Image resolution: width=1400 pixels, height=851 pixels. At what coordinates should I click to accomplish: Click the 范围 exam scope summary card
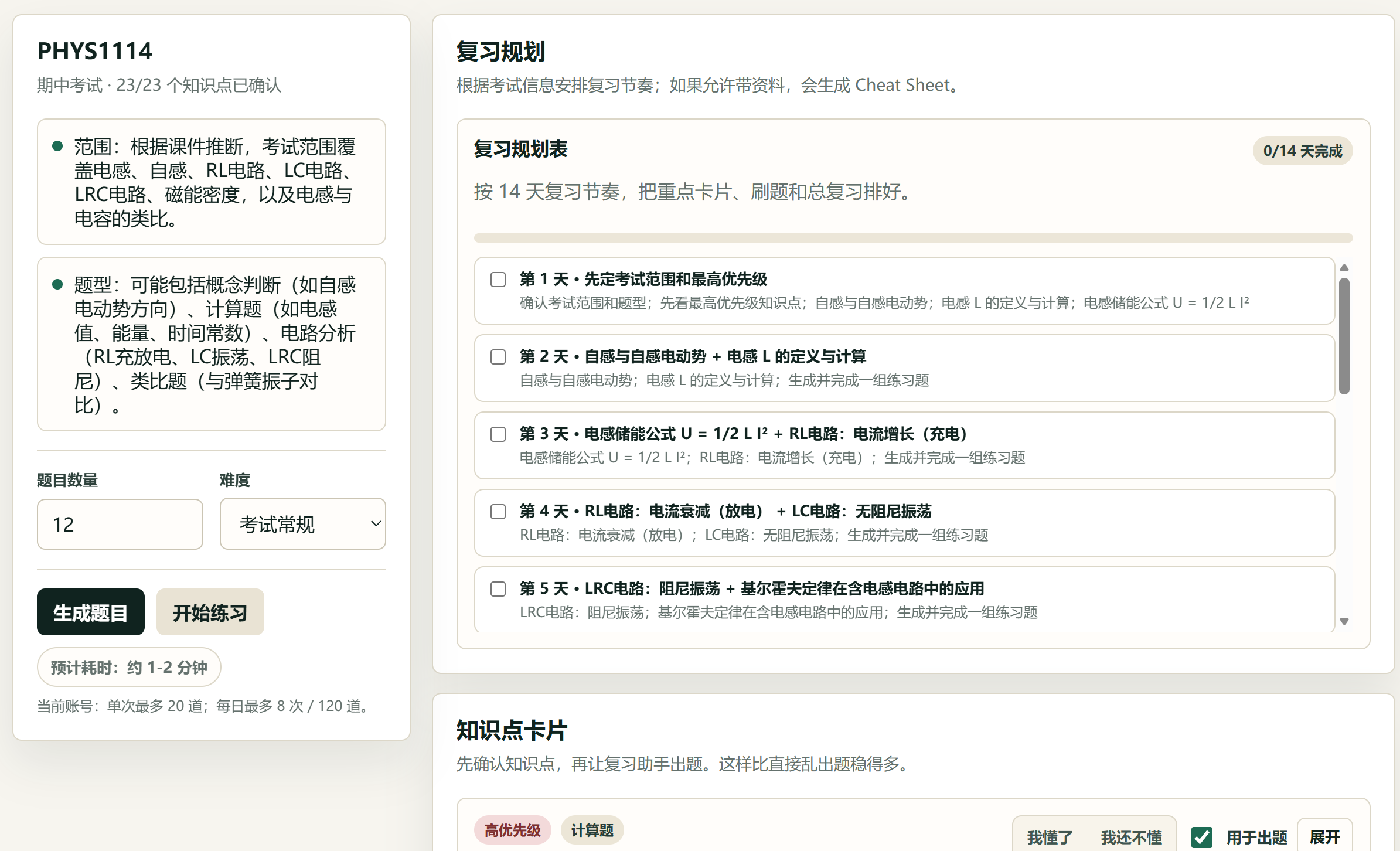[x=212, y=182]
